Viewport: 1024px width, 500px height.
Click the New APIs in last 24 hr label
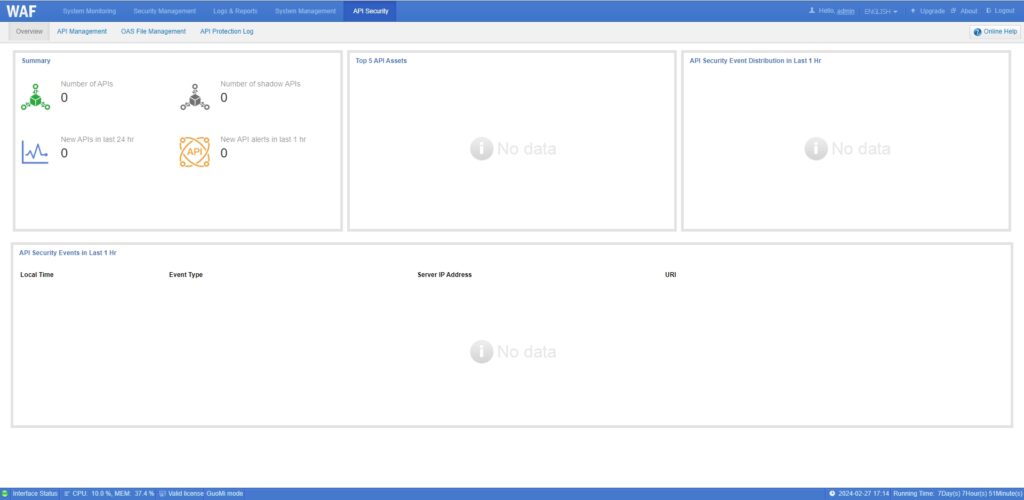pos(97,139)
